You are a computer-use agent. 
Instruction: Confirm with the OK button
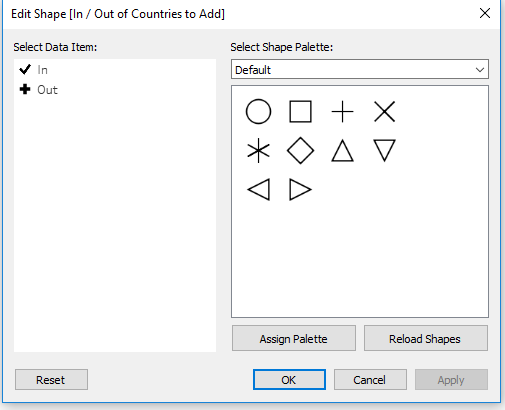289,379
